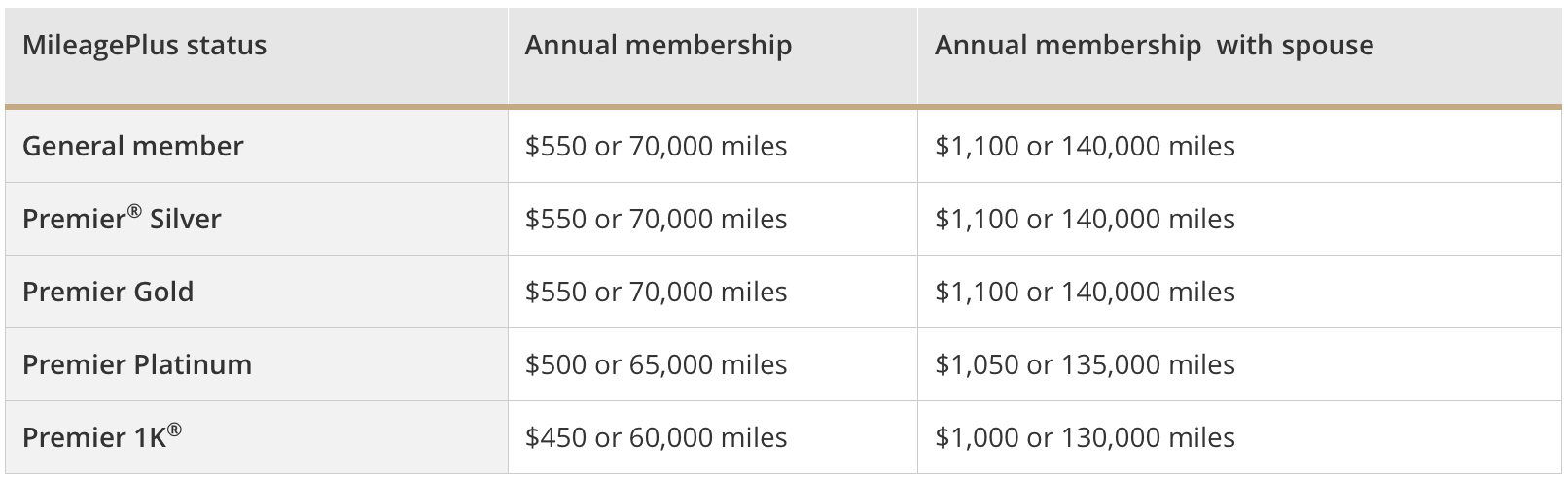Screen dimensions: 1568x482
Task: Select the Premier Platinum row label
Action: [x=137, y=365]
